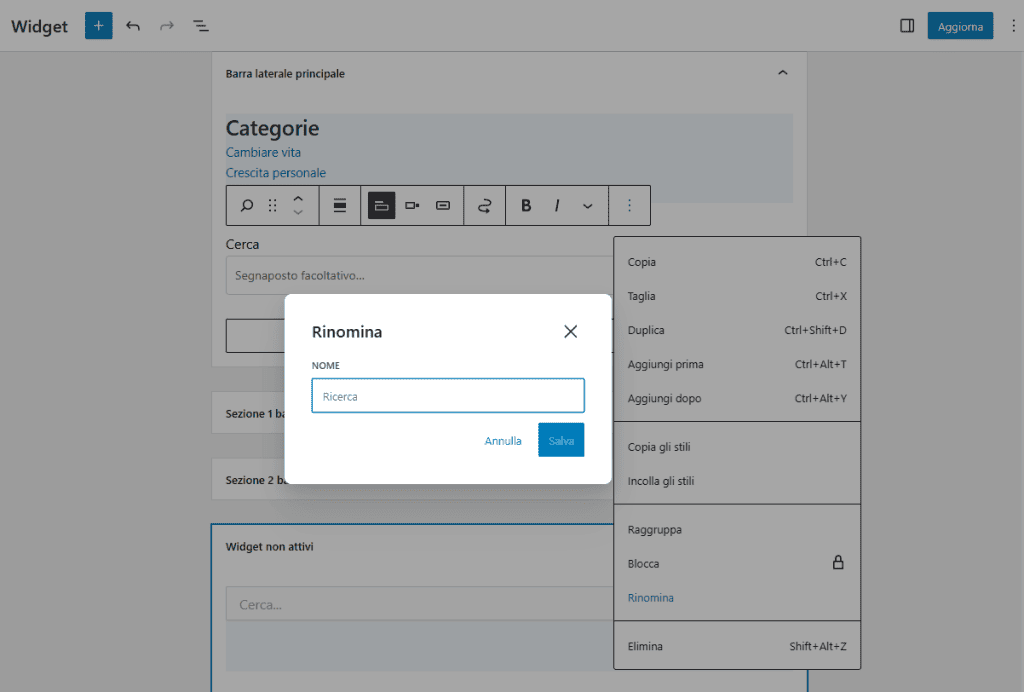Click the Cerca label text
Screen dimensions: 1024x692
tap(242, 244)
